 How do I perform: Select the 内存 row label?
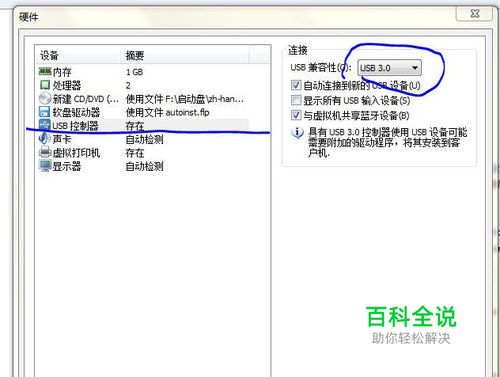point(62,72)
